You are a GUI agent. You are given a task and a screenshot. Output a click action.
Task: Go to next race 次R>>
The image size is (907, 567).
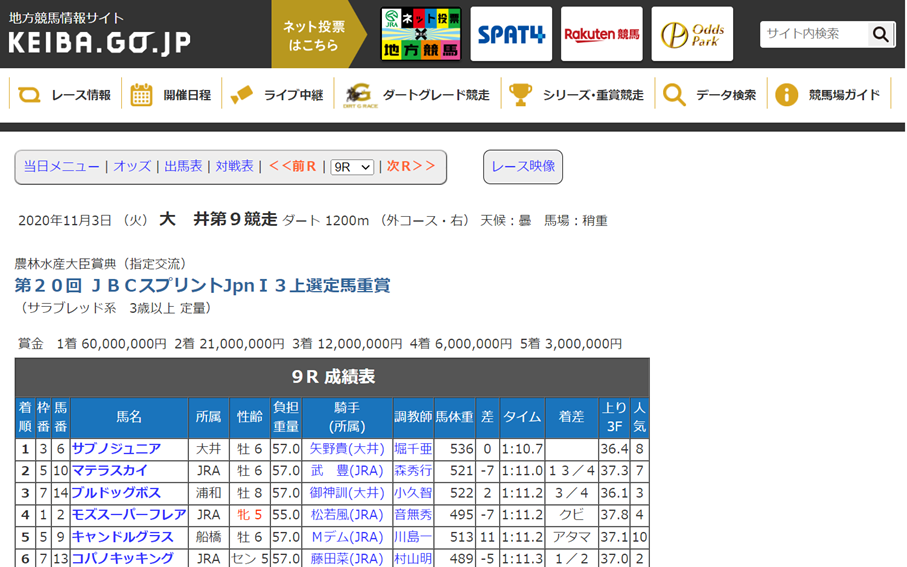pos(411,167)
